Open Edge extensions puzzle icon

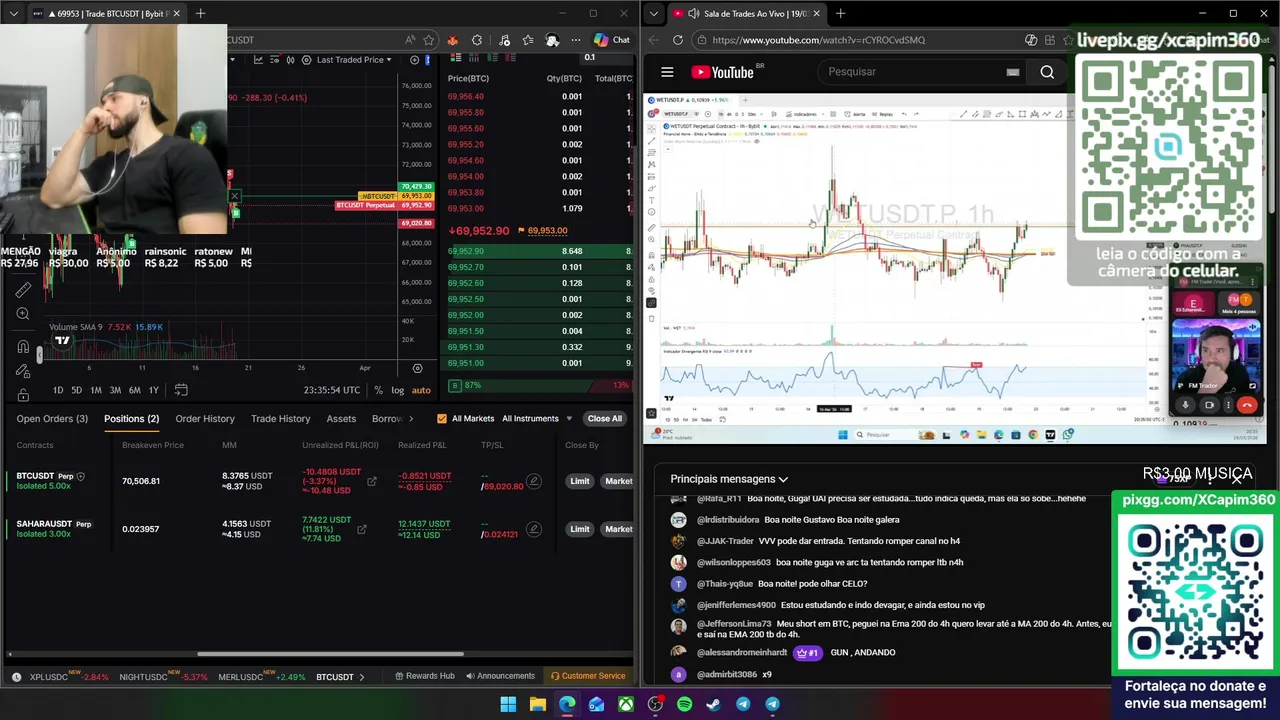(x=477, y=40)
